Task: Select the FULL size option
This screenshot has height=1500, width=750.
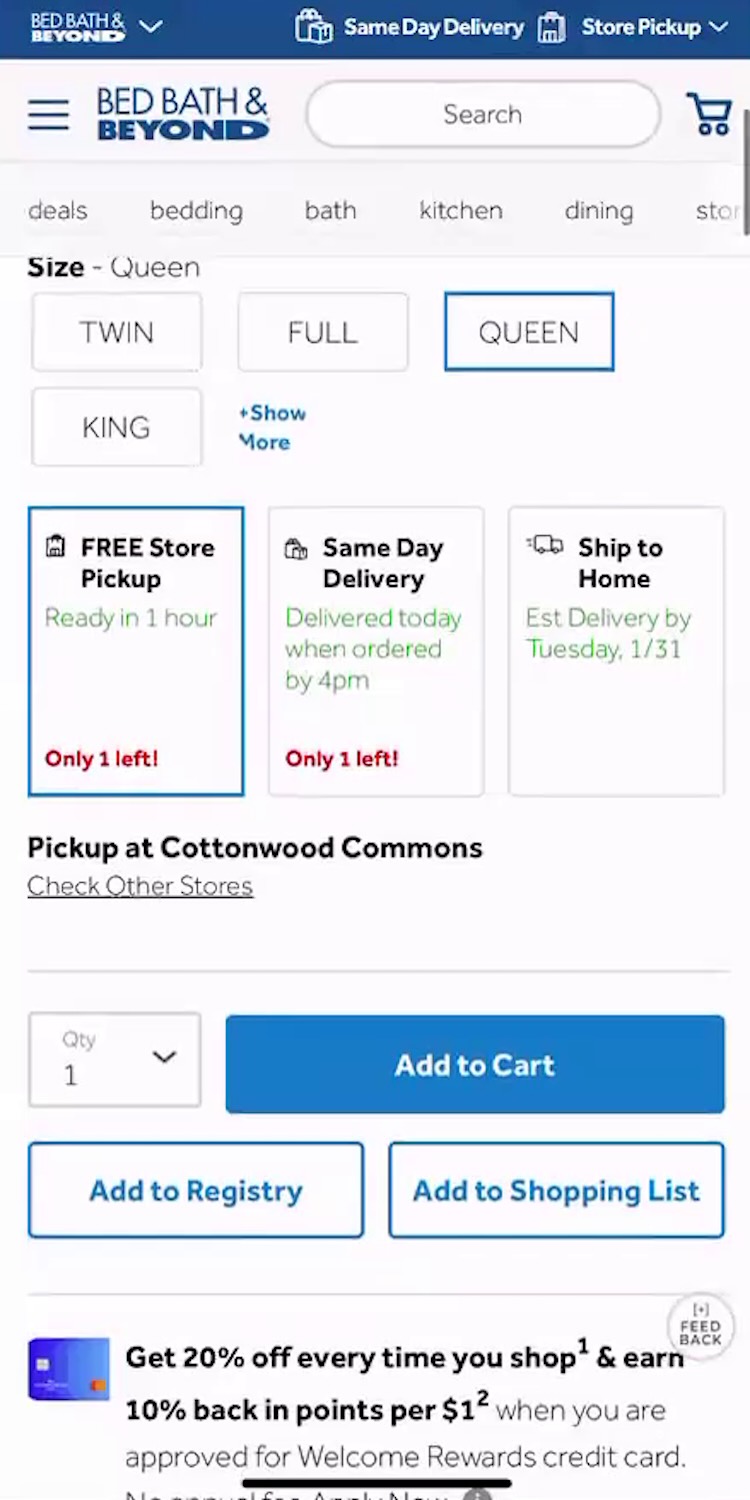Action: coord(323,332)
